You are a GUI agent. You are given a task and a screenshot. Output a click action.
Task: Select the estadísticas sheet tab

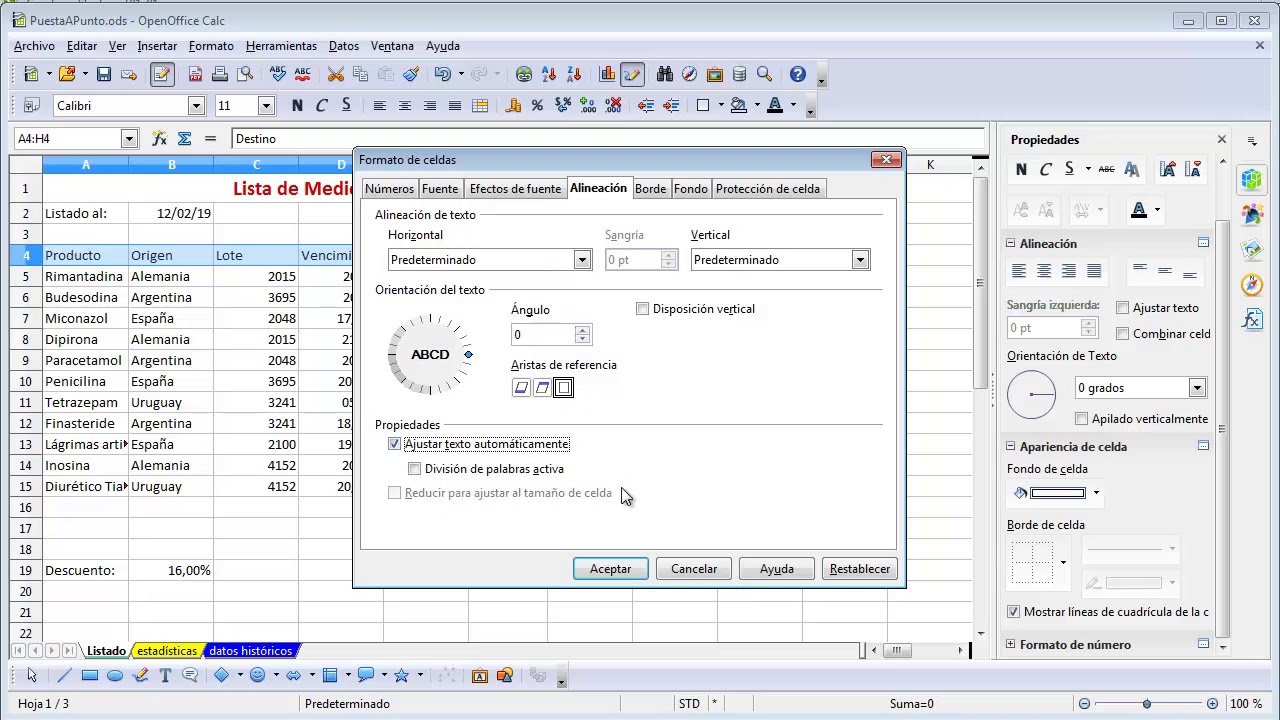pyautogui.click(x=167, y=651)
